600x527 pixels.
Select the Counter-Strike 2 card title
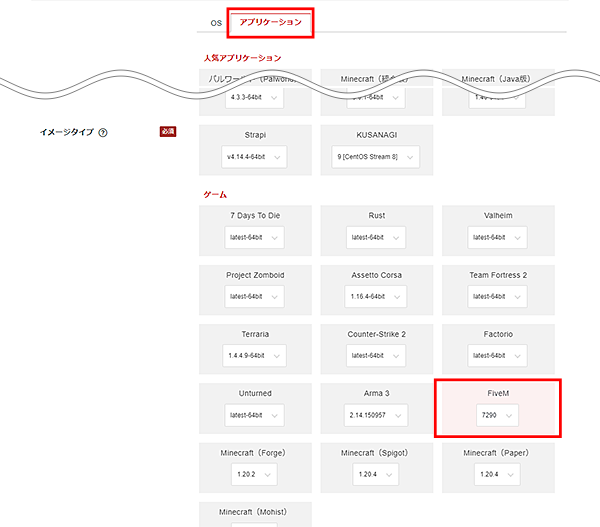377,334
